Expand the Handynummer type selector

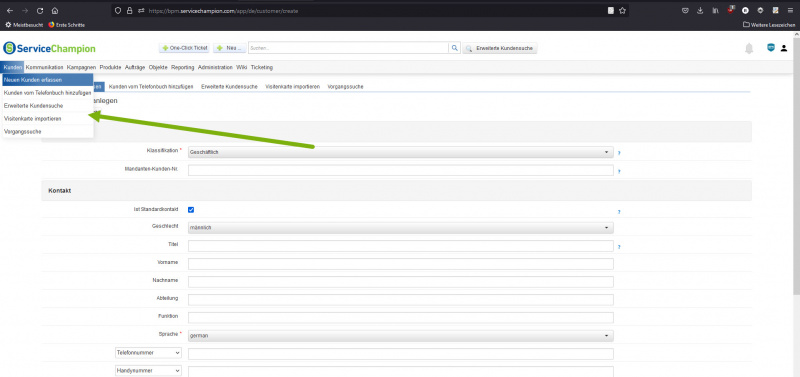click(148, 371)
